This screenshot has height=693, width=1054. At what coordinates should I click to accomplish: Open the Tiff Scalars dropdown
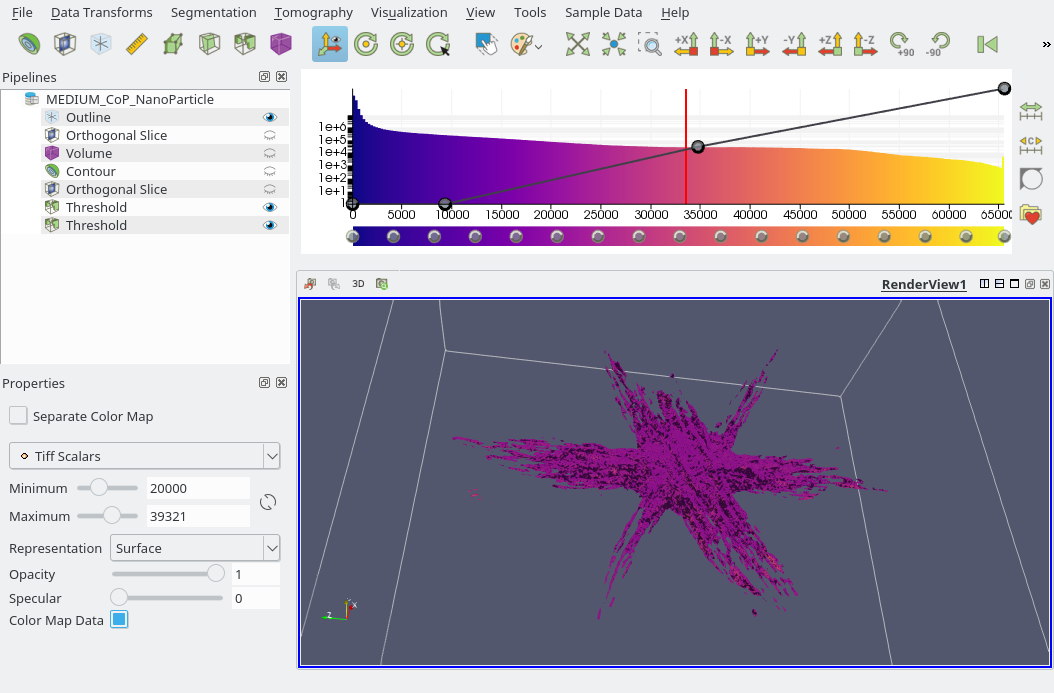coord(145,456)
